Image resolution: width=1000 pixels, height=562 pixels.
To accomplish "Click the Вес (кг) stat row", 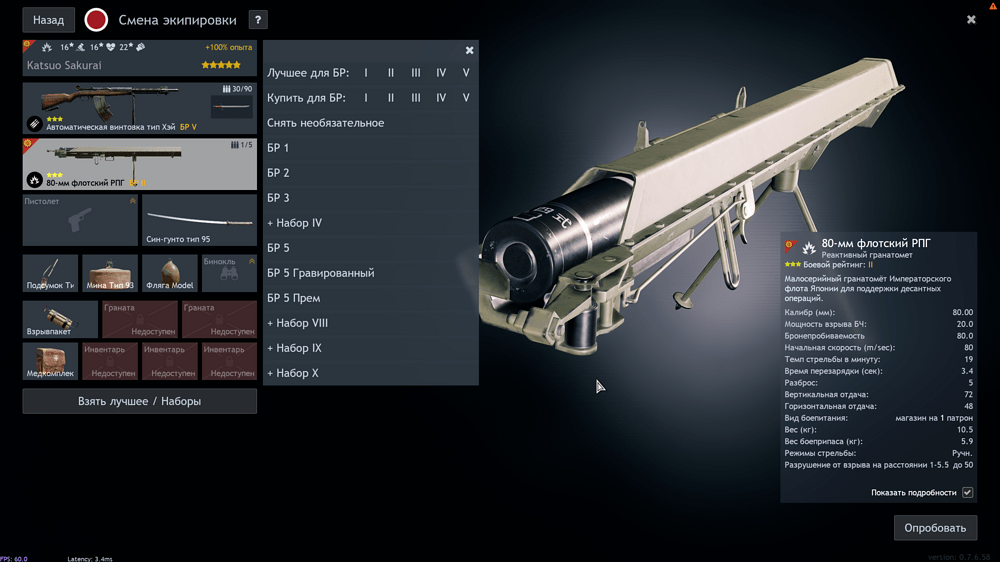I will (x=878, y=429).
